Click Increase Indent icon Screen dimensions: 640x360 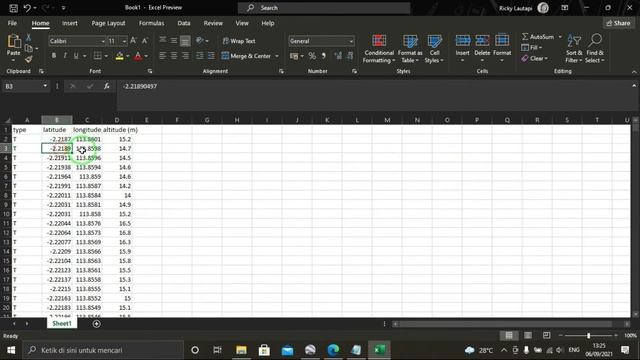pos(211,56)
